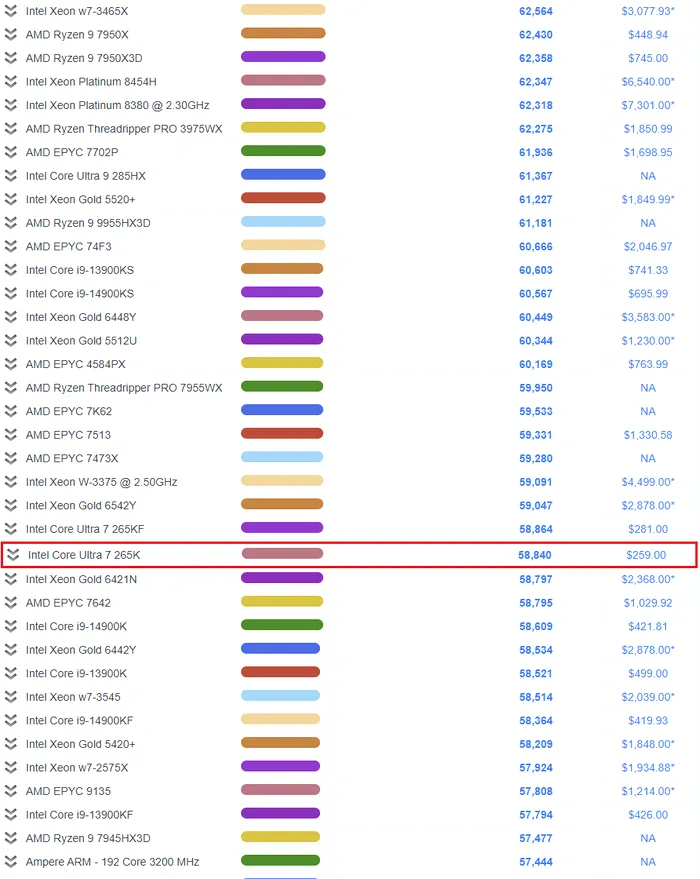The width and height of the screenshot is (700, 879).
Task: Open the Intel Core i9-13900K link
Action: pyautogui.click(x=76, y=674)
